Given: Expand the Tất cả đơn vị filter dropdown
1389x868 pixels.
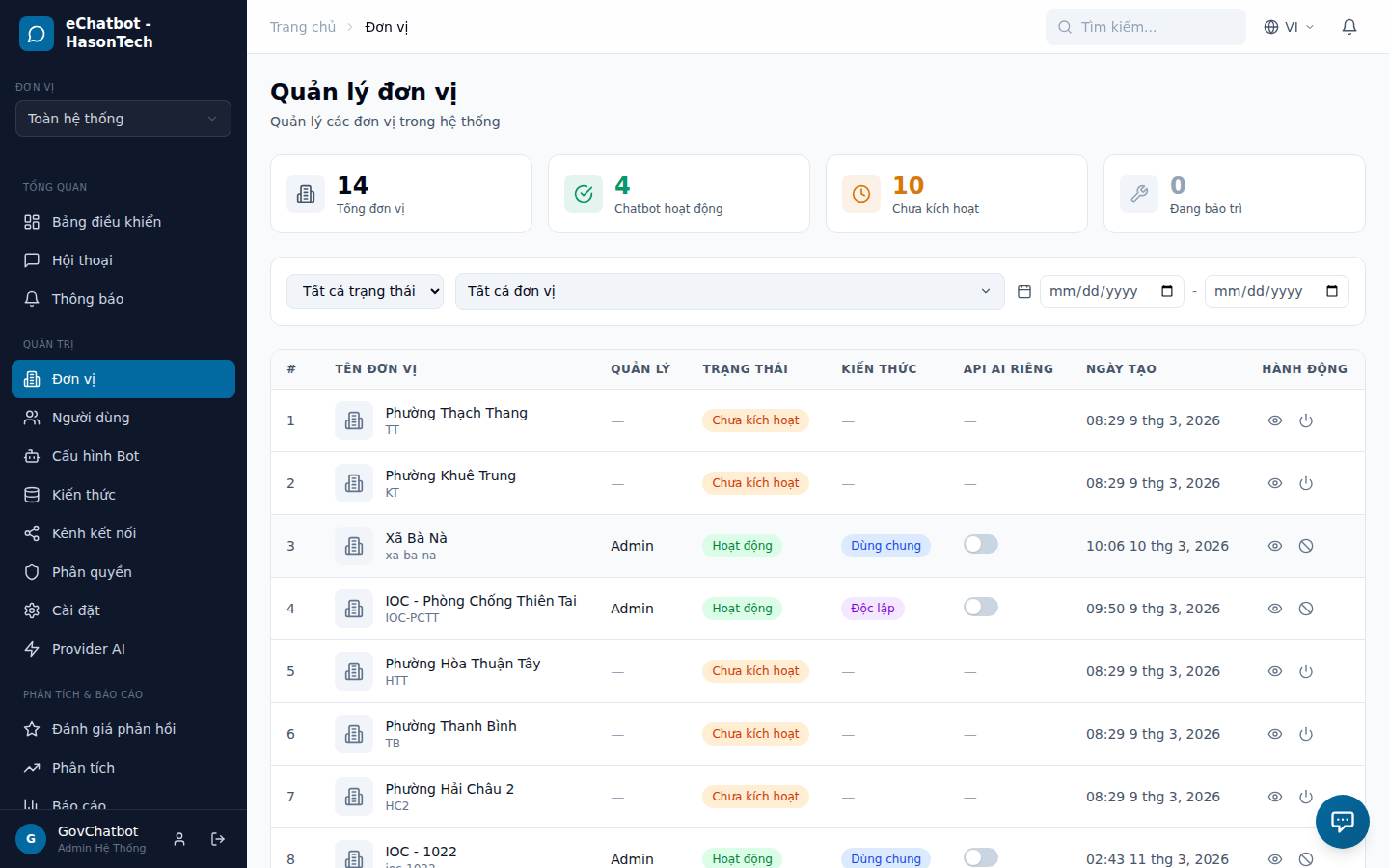Looking at the screenshot, I should point(729,291).
